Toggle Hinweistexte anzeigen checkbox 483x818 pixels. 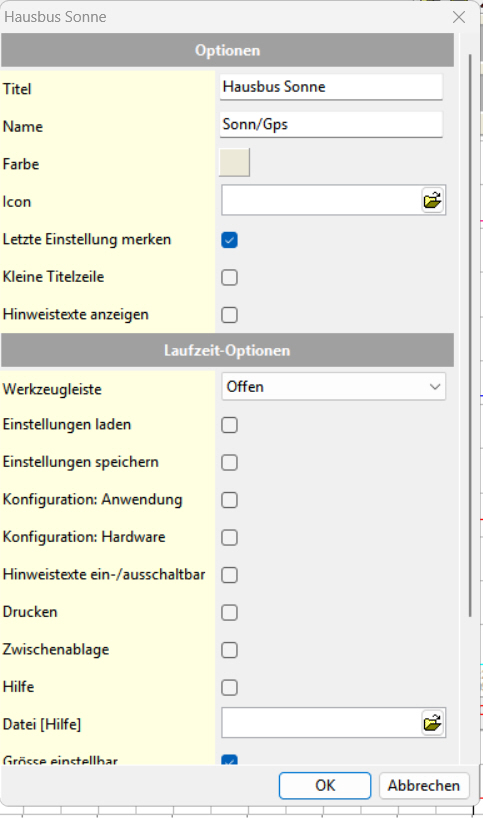[x=230, y=315]
